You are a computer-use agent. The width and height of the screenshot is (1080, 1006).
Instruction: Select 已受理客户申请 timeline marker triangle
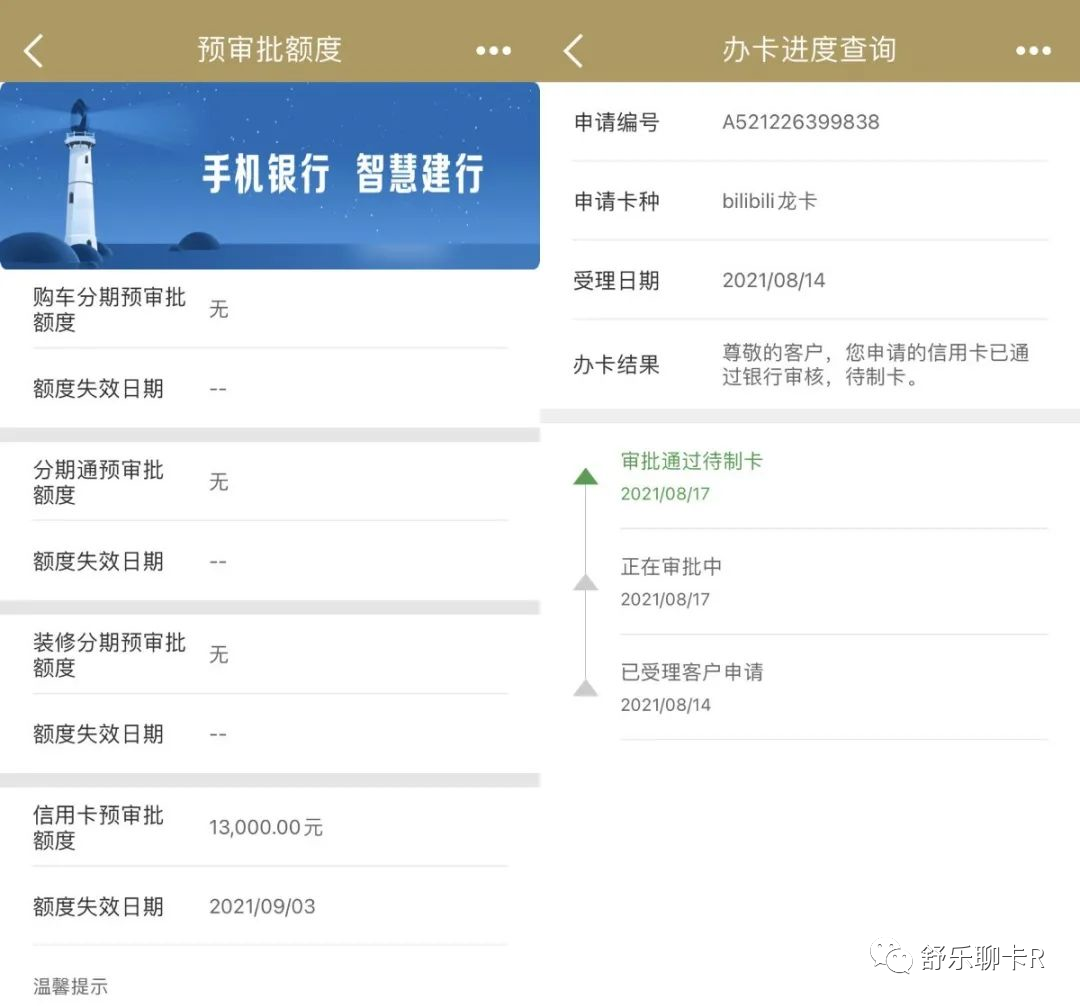pos(585,687)
